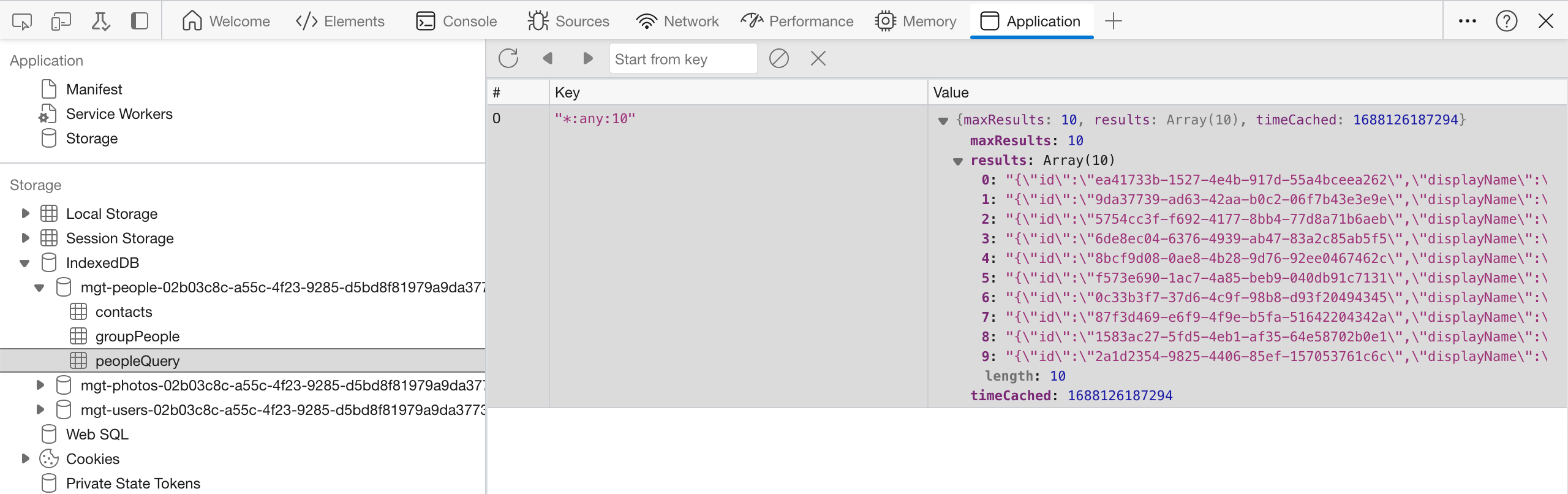Open the Memory tab
1568x494 pixels.
916,21
